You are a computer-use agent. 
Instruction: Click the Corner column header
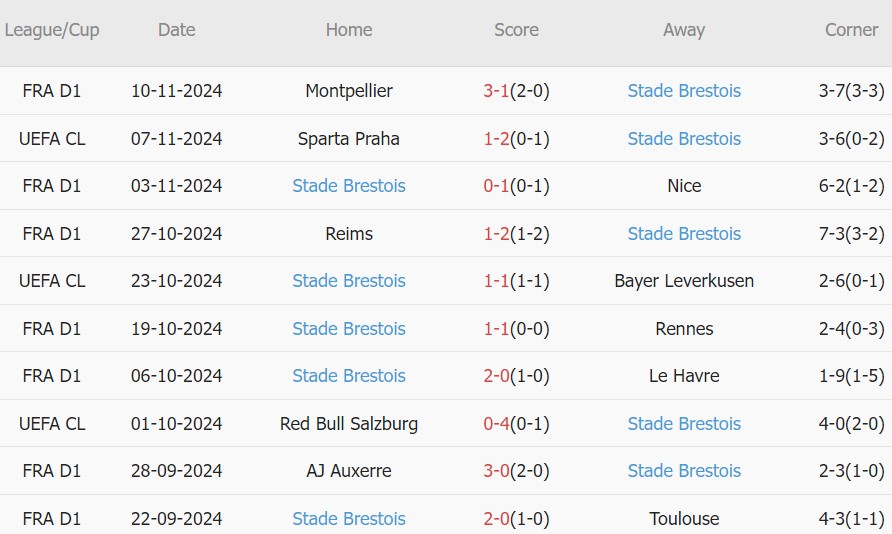point(851,30)
